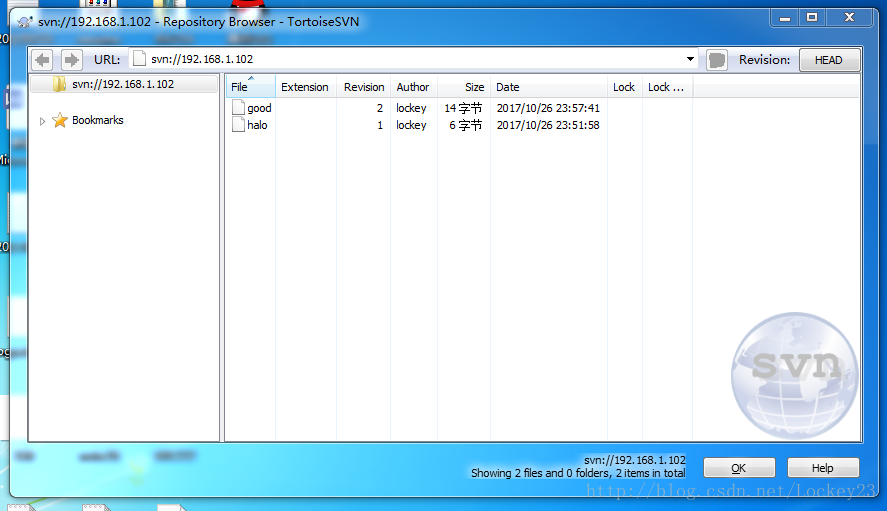Click the good file icon
This screenshot has width=887, height=511.
point(238,108)
